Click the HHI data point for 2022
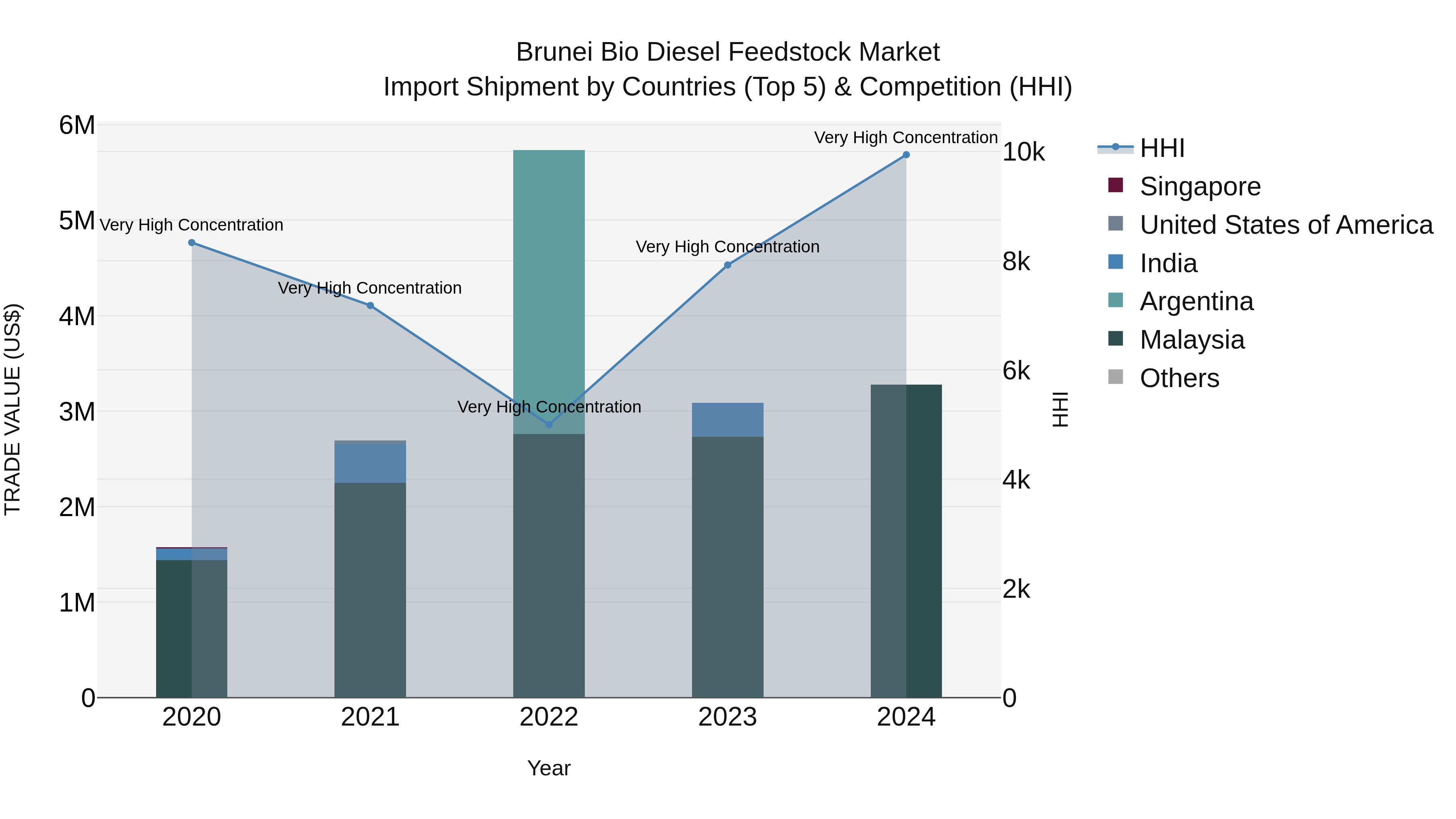 pyautogui.click(x=549, y=424)
